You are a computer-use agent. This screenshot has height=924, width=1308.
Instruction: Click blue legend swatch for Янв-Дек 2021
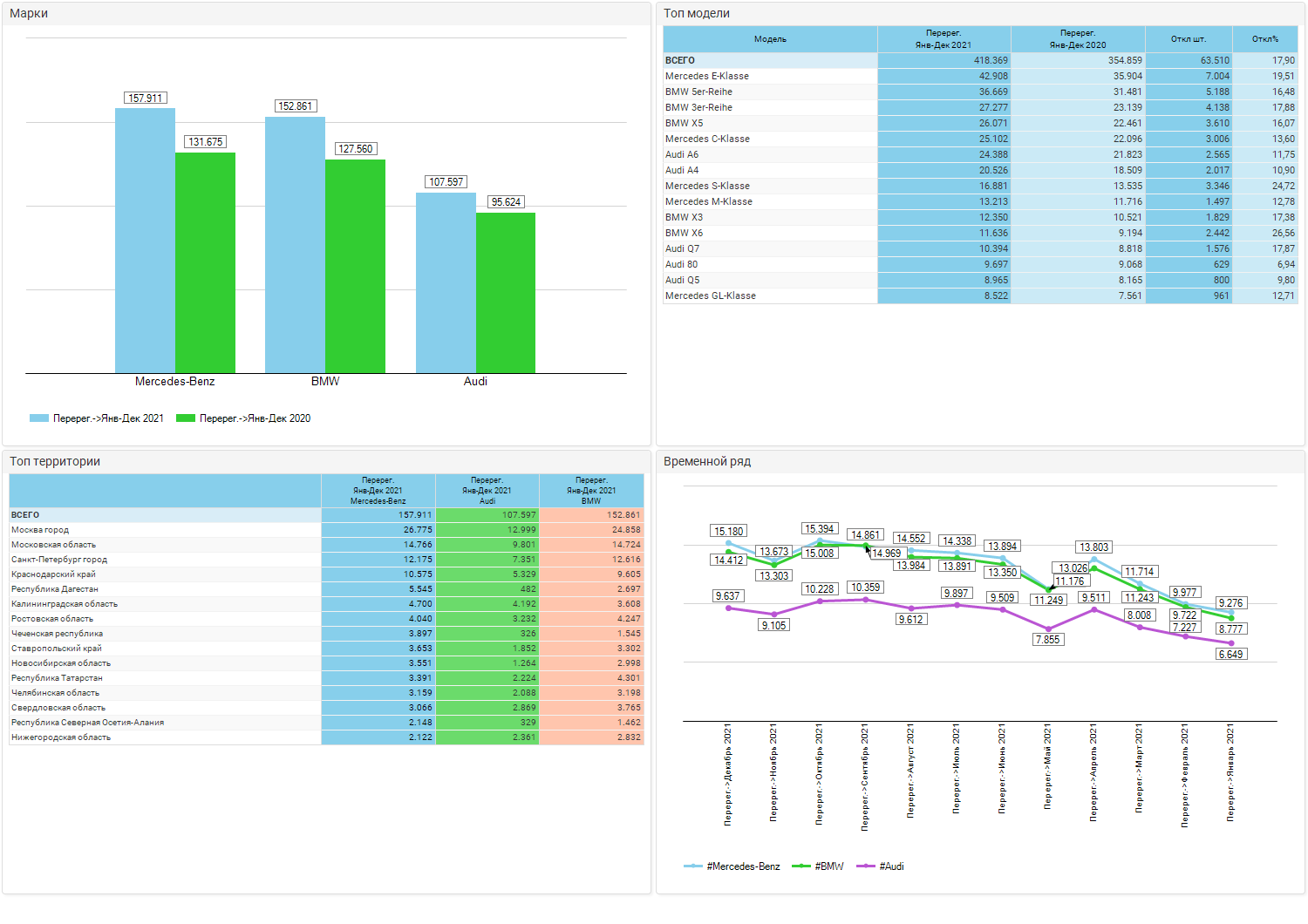pos(39,418)
